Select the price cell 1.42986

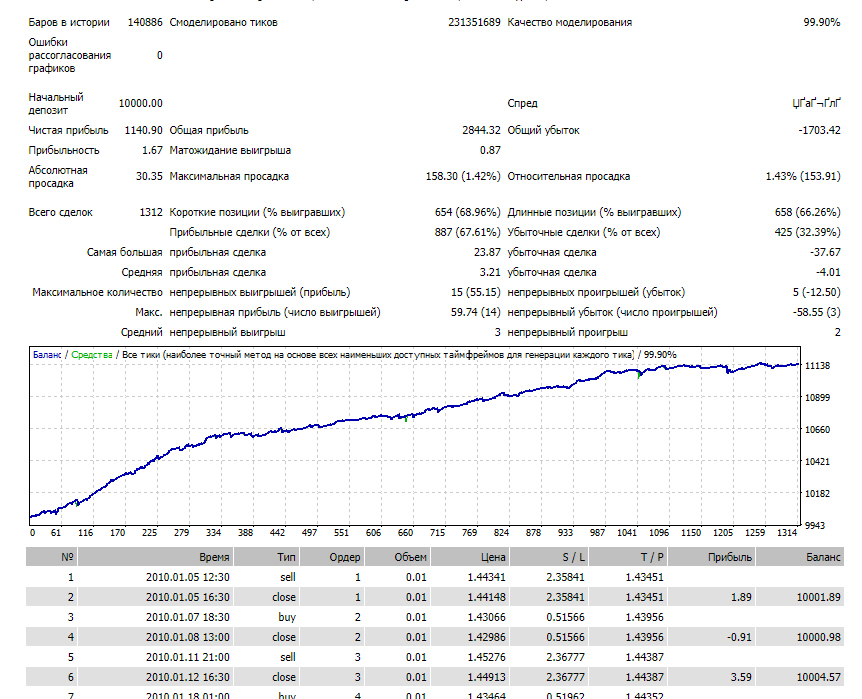tap(487, 637)
